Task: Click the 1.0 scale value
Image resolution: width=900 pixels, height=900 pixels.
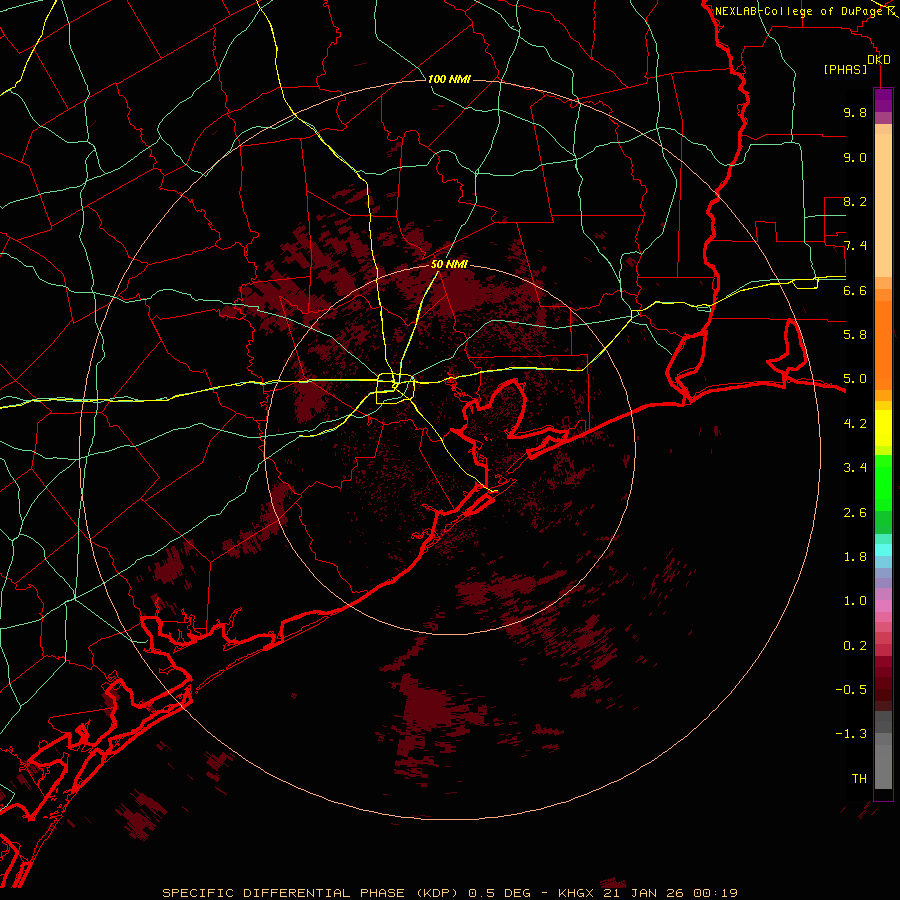Action: click(x=855, y=601)
